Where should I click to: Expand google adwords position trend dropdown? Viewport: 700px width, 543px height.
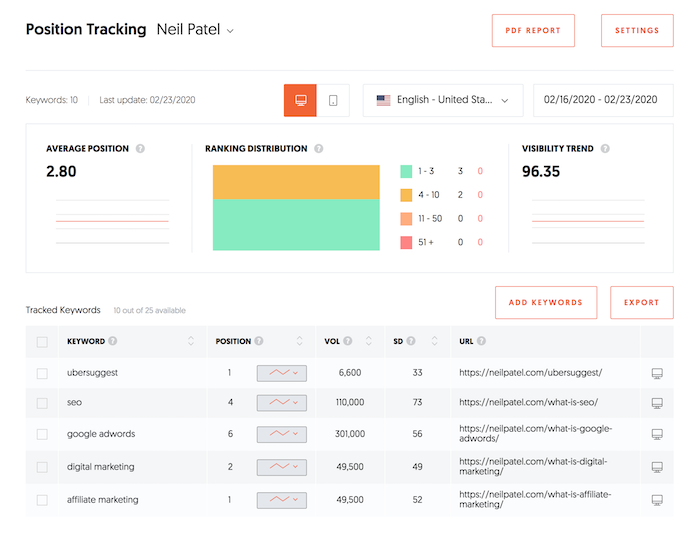(282, 434)
